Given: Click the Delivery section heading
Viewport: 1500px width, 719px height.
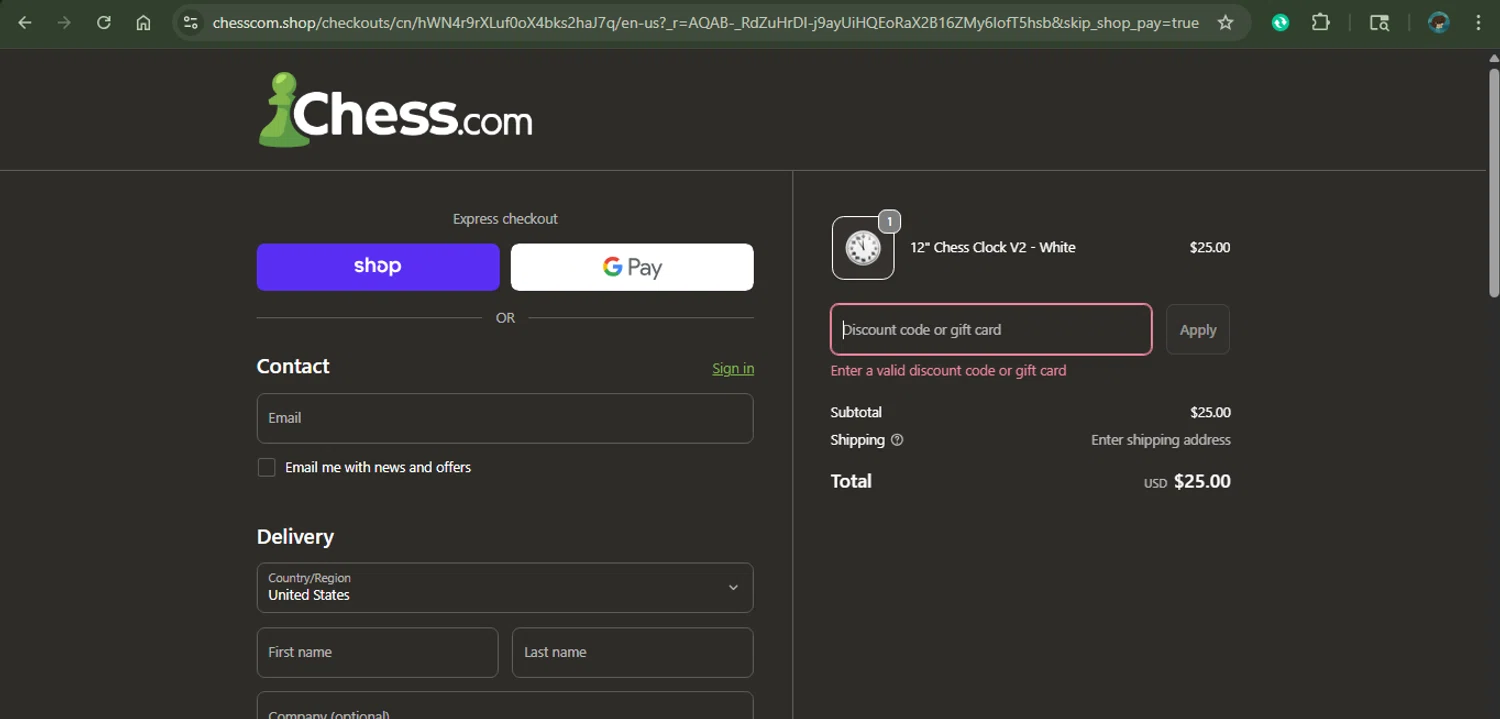Looking at the screenshot, I should coord(295,537).
